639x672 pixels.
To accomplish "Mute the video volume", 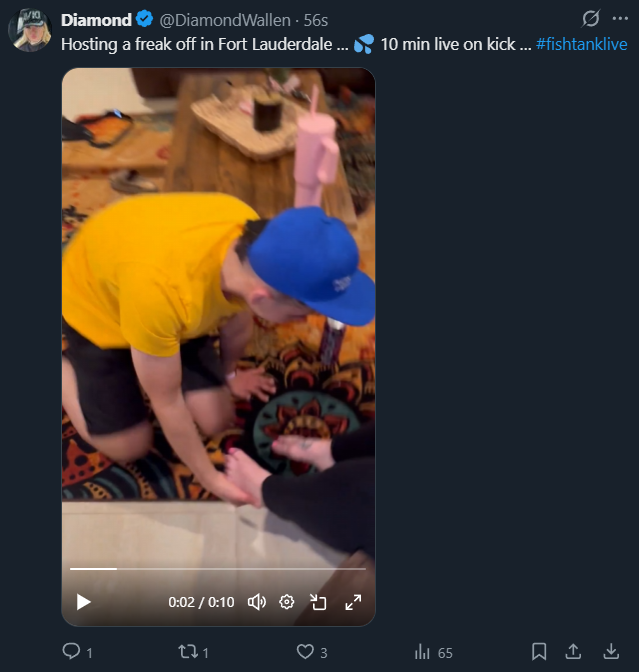I will [x=257, y=602].
